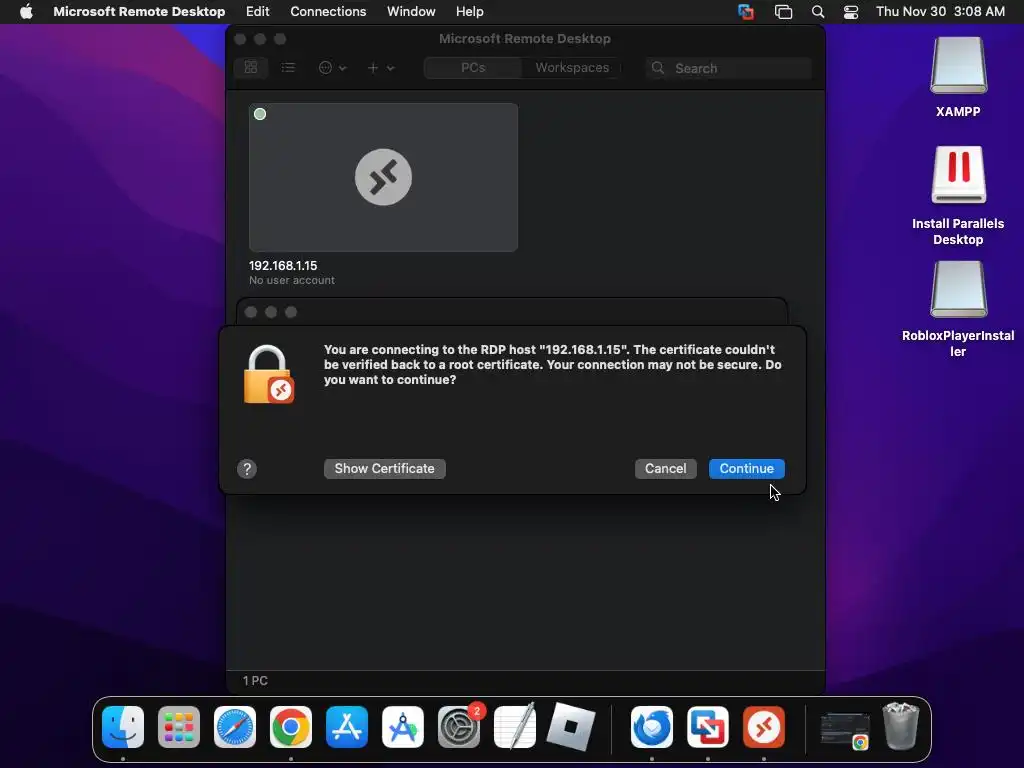
Task: Open Google Chrome from the Dock
Action: 291,727
